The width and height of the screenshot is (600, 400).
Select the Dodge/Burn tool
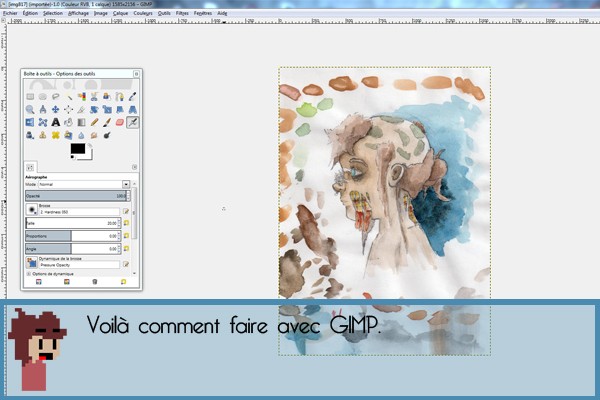(107, 136)
